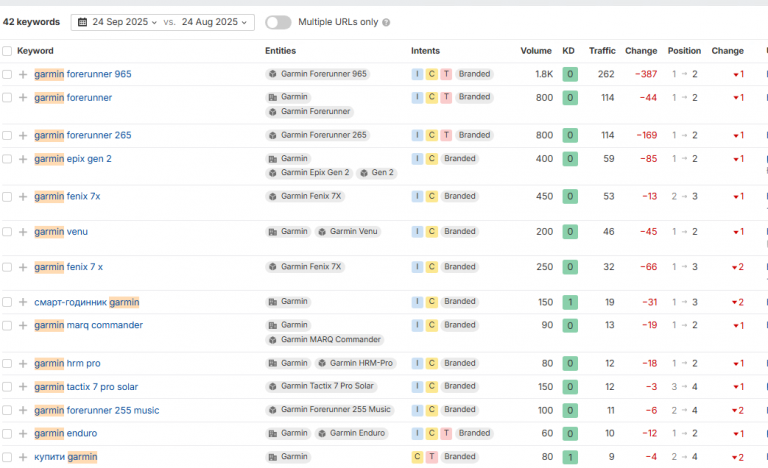Click the C intent badge for garmin fenix 7x
Screen dimensions: 768x468
point(432,196)
